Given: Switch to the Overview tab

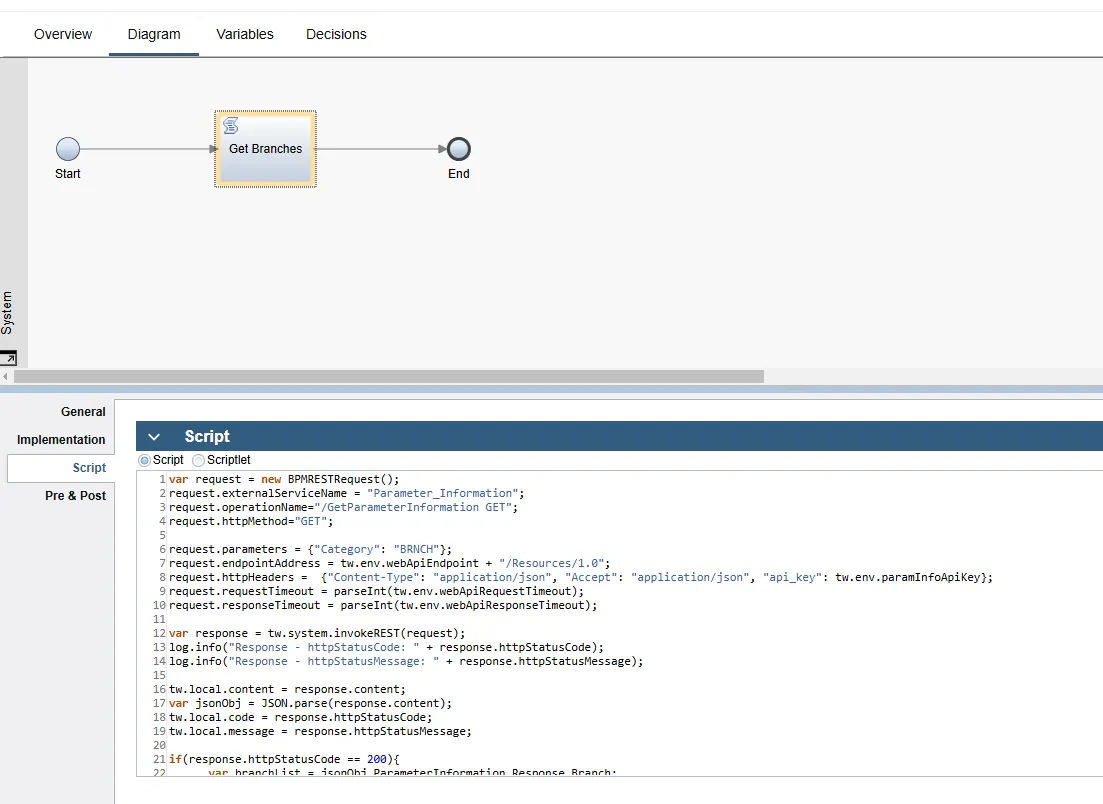Looking at the screenshot, I should click(62, 34).
